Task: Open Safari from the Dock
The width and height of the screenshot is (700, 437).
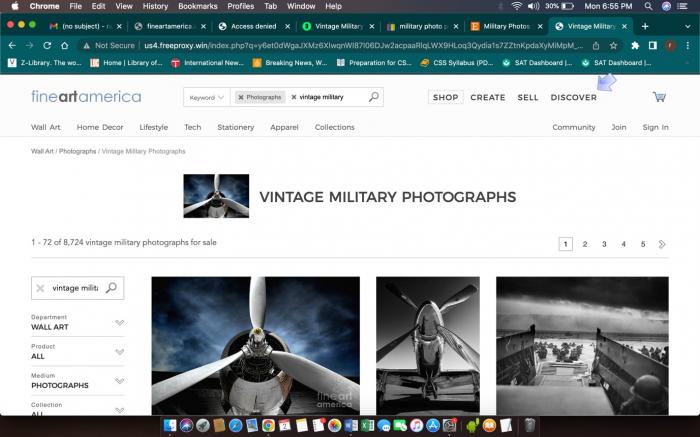Action: coord(236,425)
